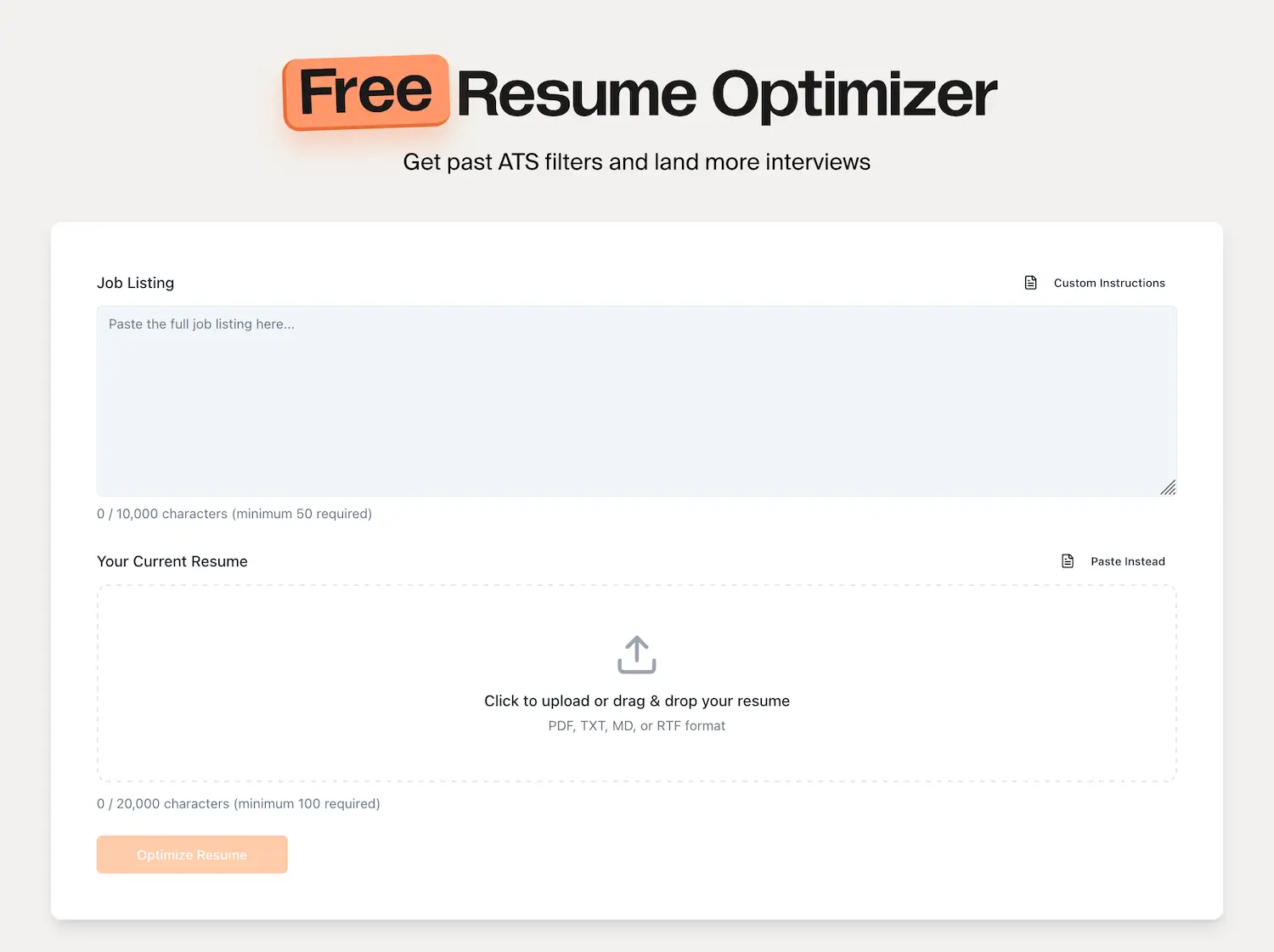Select the resize handle of the job listing textarea

coord(1169,487)
